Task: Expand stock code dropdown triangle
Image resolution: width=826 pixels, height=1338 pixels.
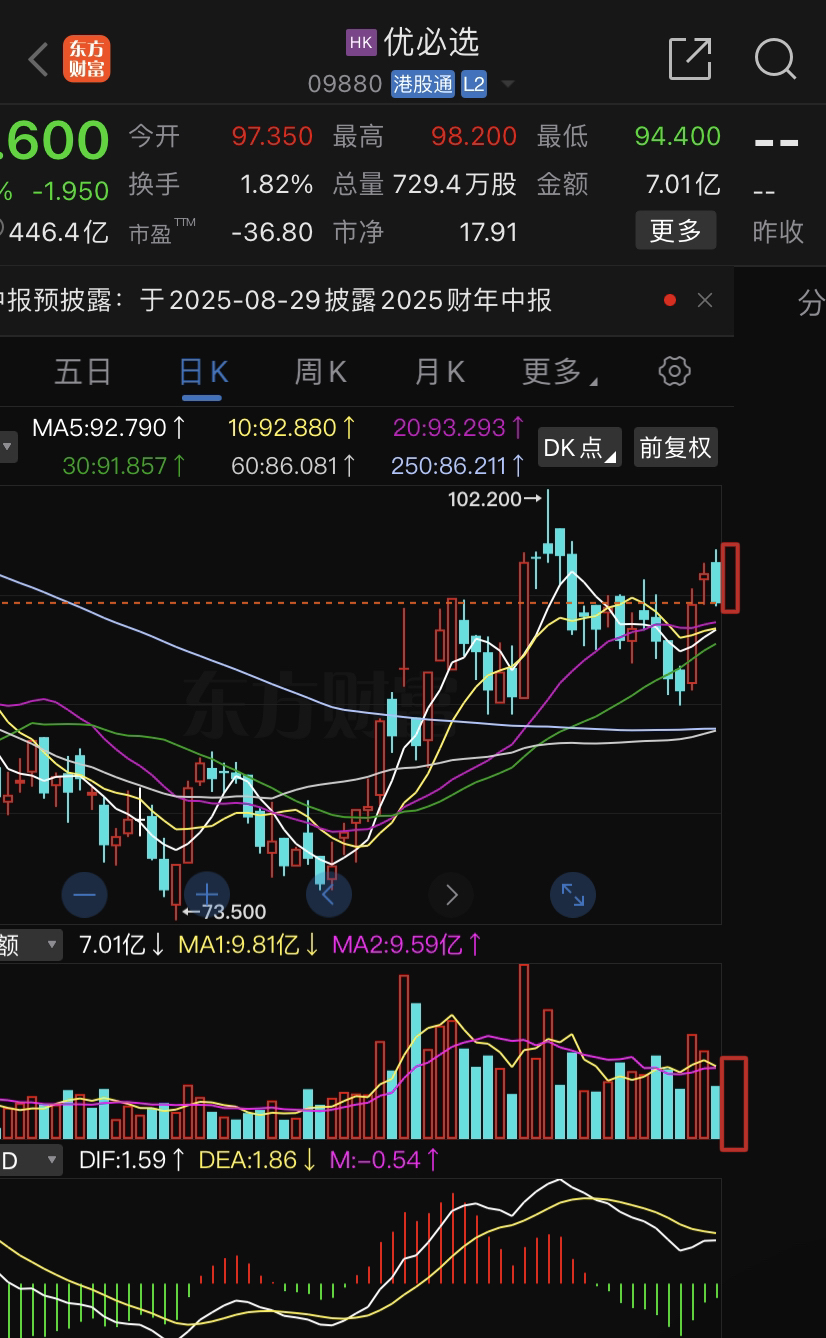Action: 507,84
